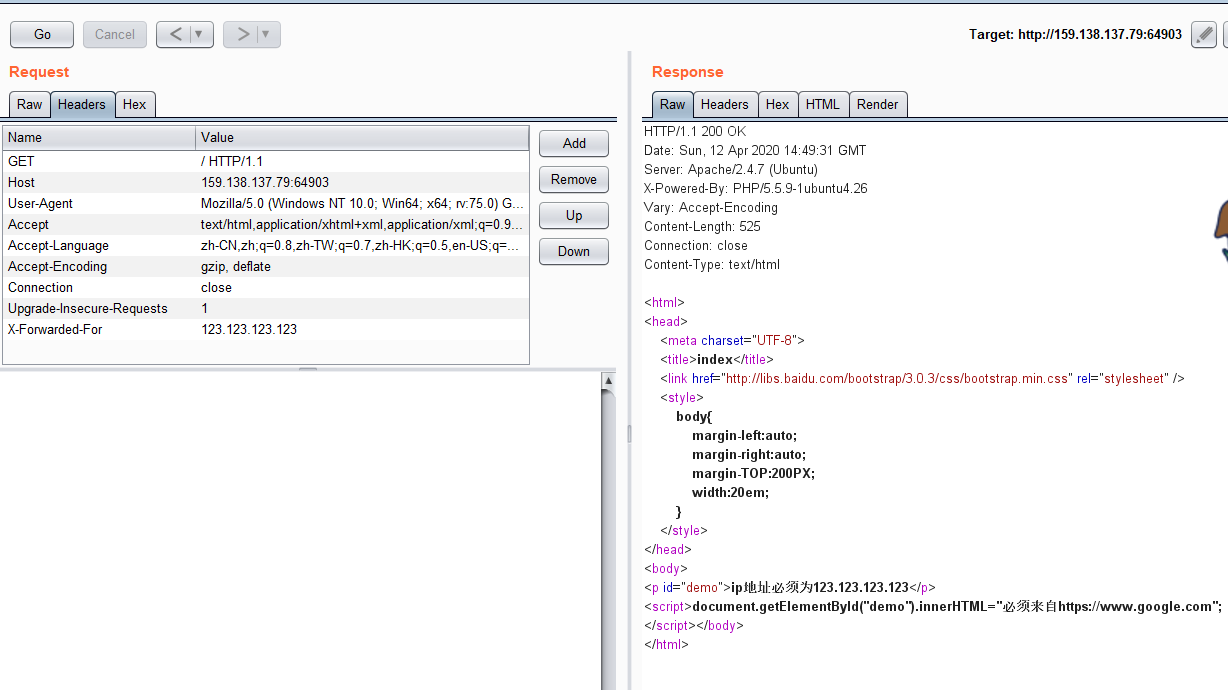Click the document.getElementById script line

933,606
